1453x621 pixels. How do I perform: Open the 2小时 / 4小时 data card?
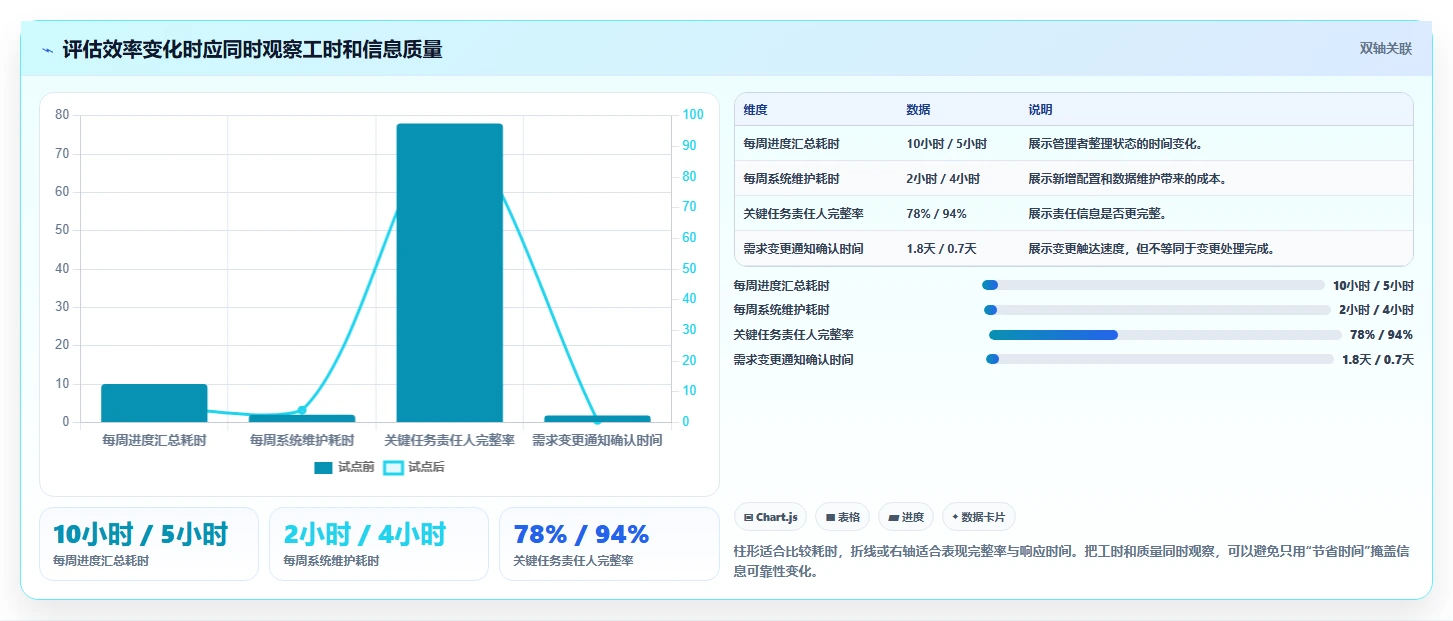(379, 544)
